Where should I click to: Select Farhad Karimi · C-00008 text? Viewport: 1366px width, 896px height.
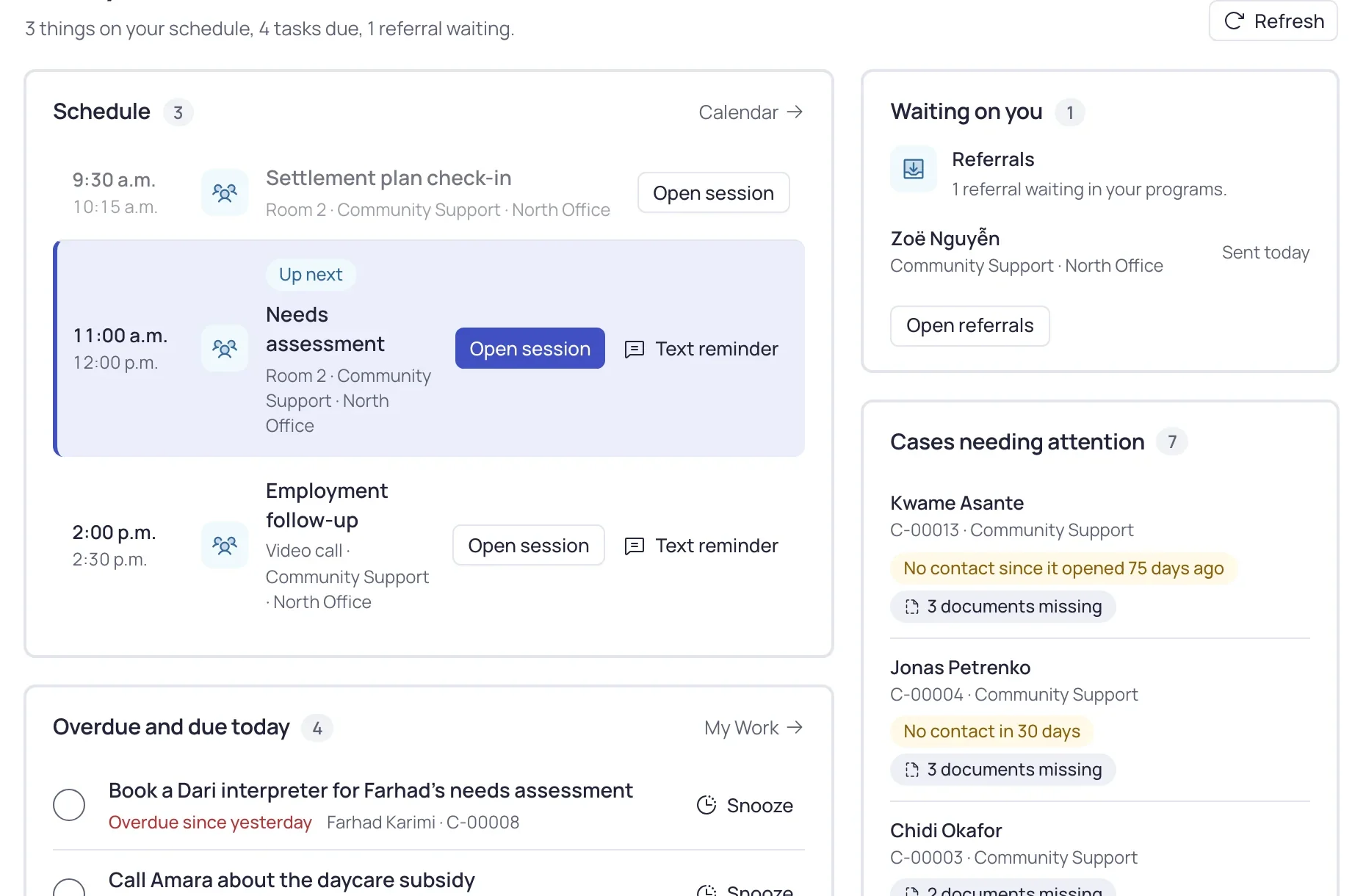pos(423,823)
